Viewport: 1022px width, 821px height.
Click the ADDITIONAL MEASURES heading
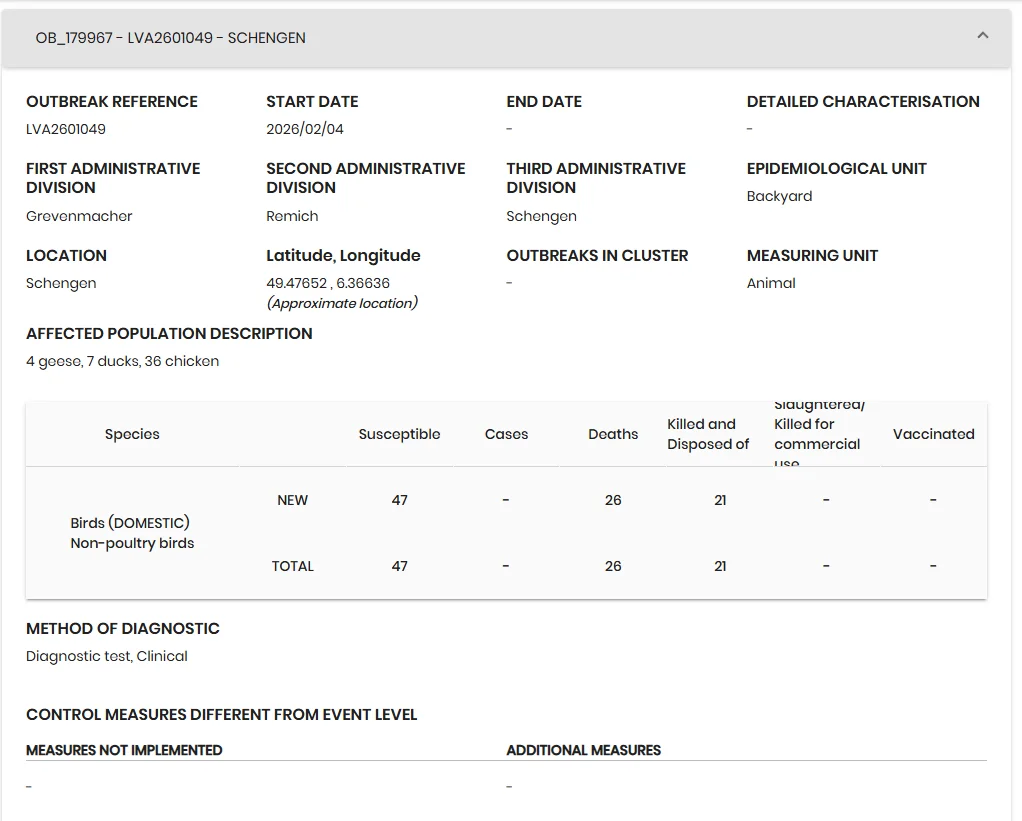[x=583, y=750]
